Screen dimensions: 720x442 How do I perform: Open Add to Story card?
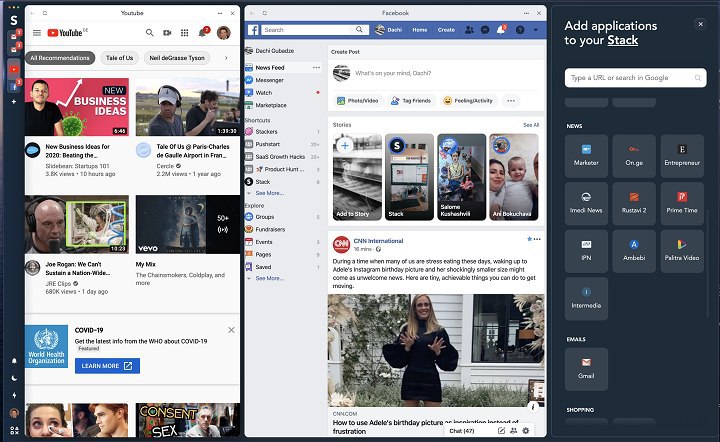357,177
